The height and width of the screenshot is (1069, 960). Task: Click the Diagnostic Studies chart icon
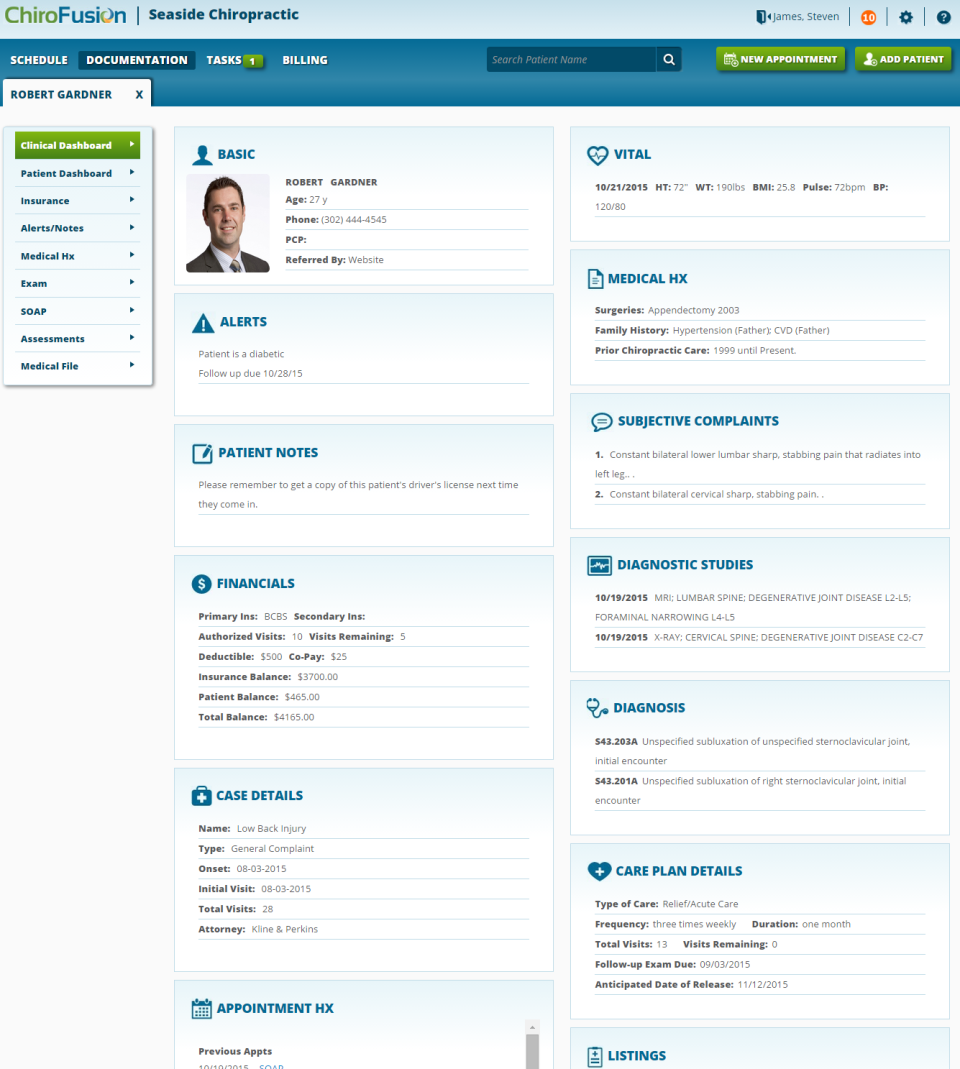(599, 565)
